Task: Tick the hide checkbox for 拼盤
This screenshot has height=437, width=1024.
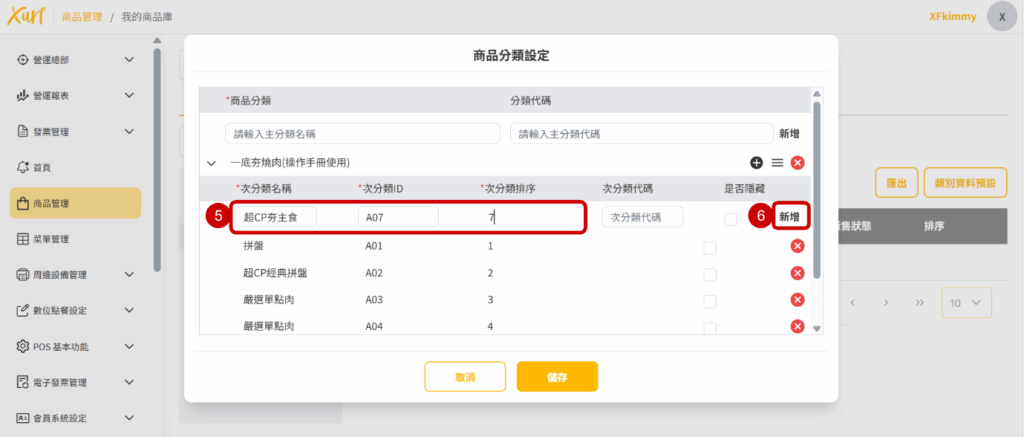Action: point(710,247)
